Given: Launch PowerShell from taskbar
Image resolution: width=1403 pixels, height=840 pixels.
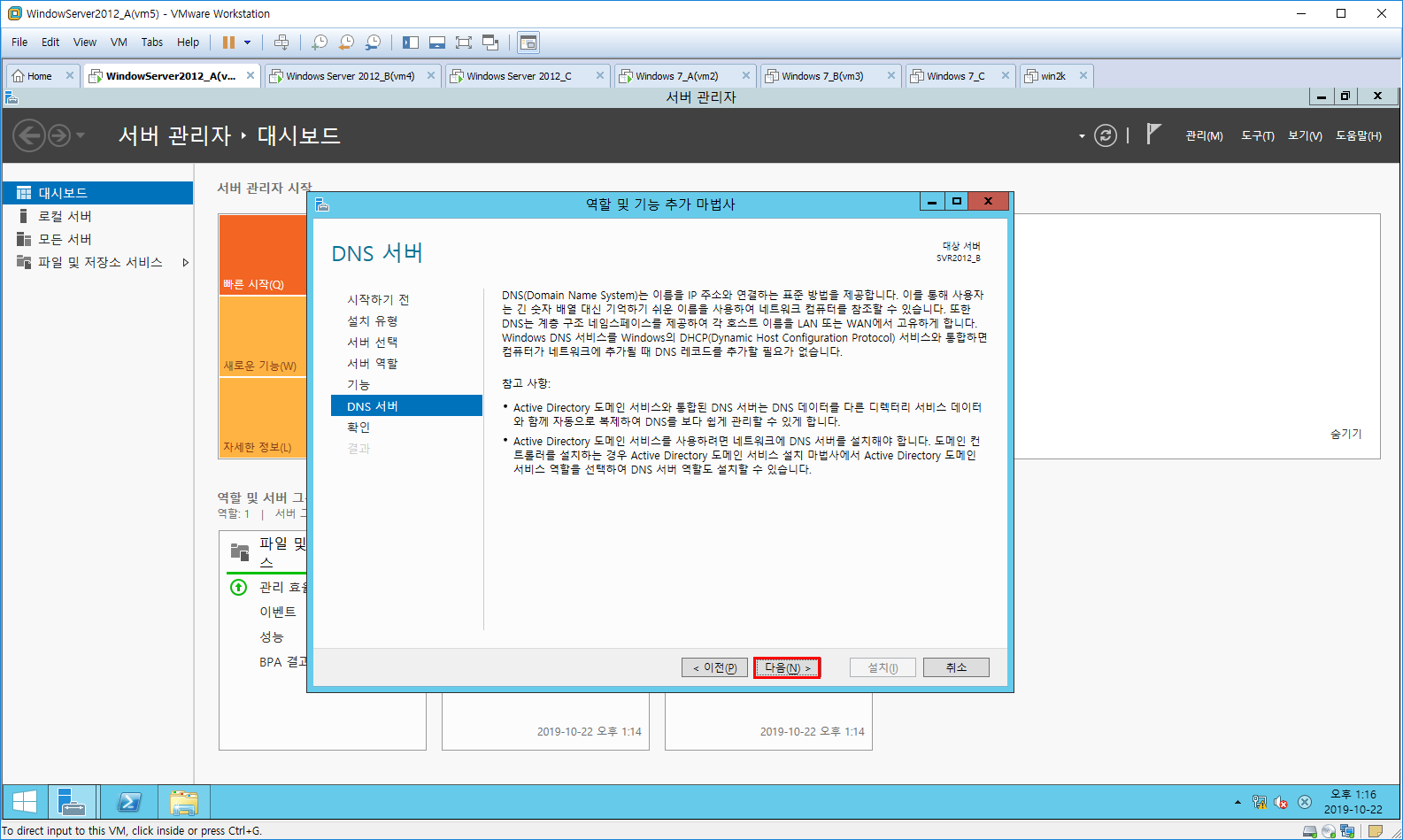Looking at the screenshot, I should point(129,803).
